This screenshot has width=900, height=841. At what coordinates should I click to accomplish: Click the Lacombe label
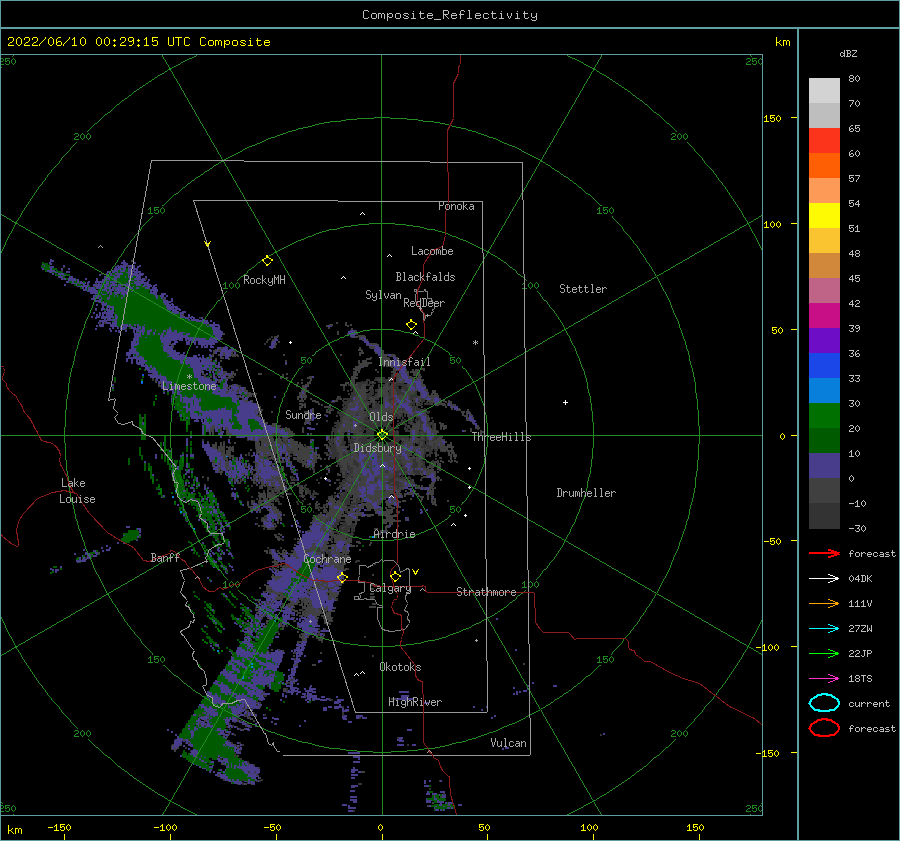(x=432, y=251)
